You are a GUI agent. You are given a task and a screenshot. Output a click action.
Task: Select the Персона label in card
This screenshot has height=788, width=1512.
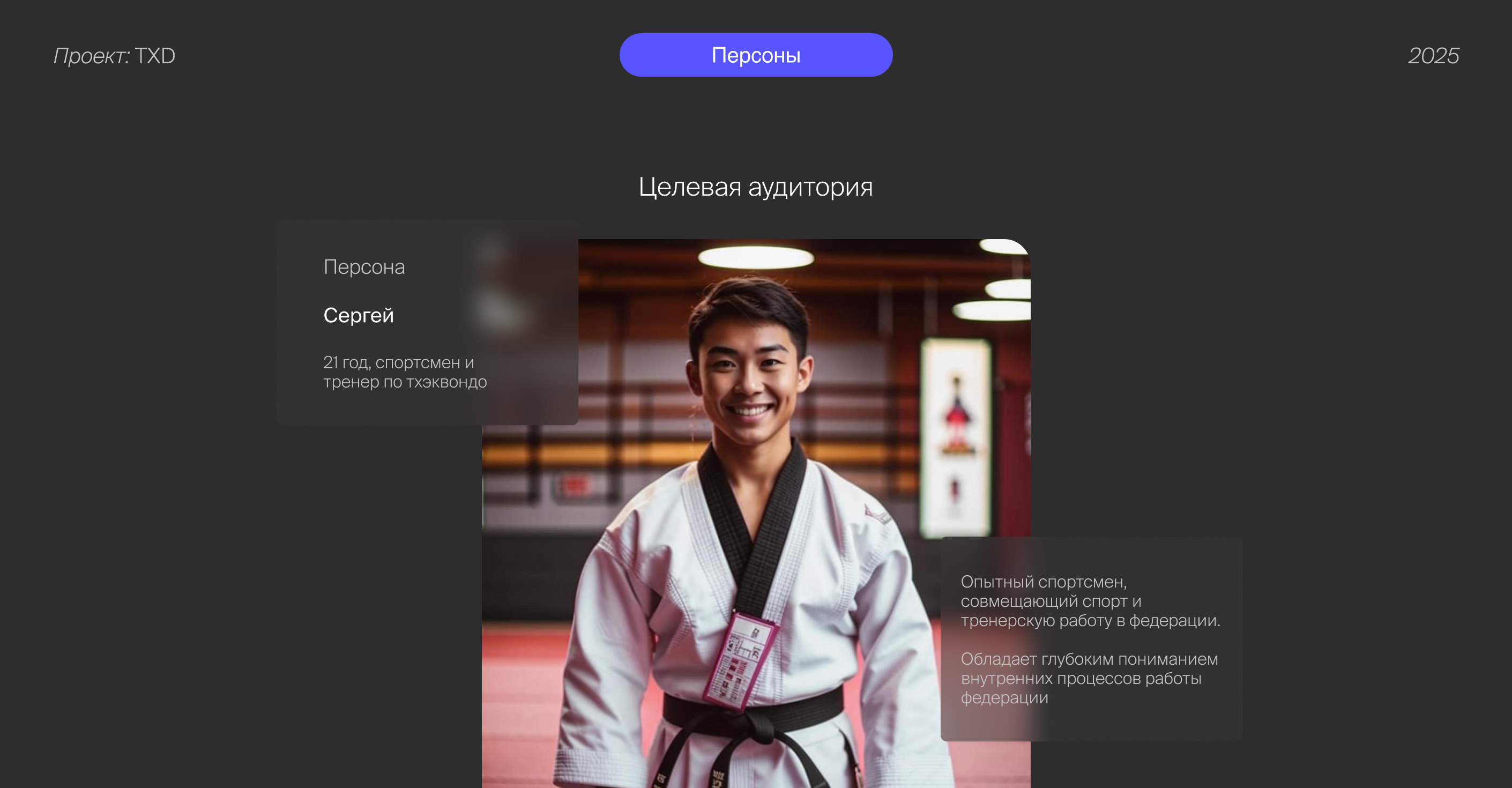pos(364,267)
